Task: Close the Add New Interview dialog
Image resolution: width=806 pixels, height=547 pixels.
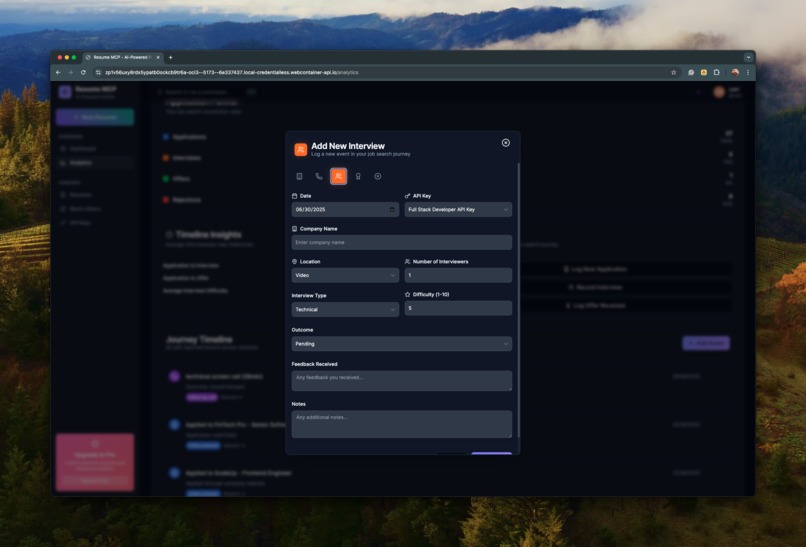Action: point(505,143)
